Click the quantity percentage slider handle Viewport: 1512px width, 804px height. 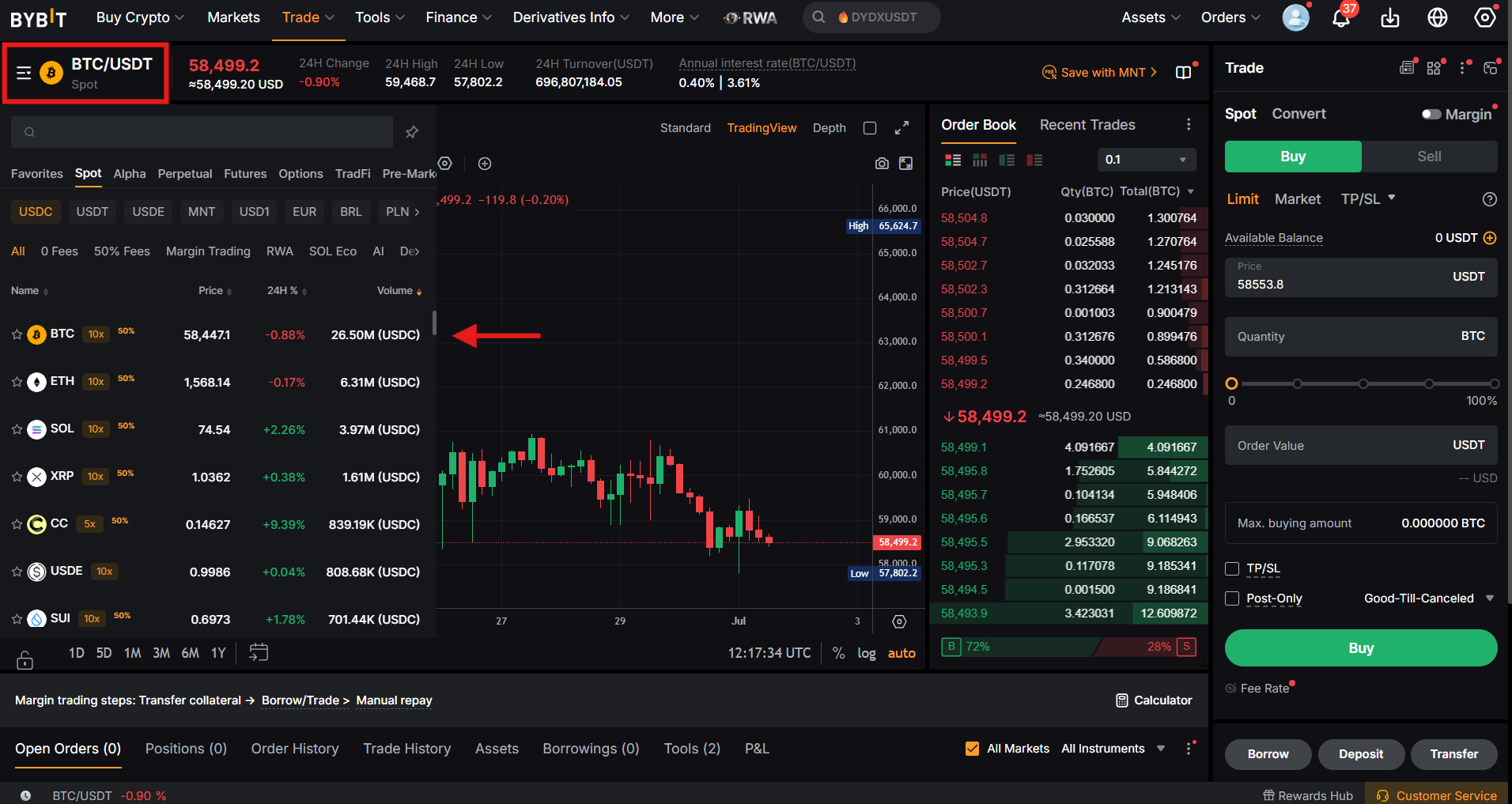tap(1231, 383)
